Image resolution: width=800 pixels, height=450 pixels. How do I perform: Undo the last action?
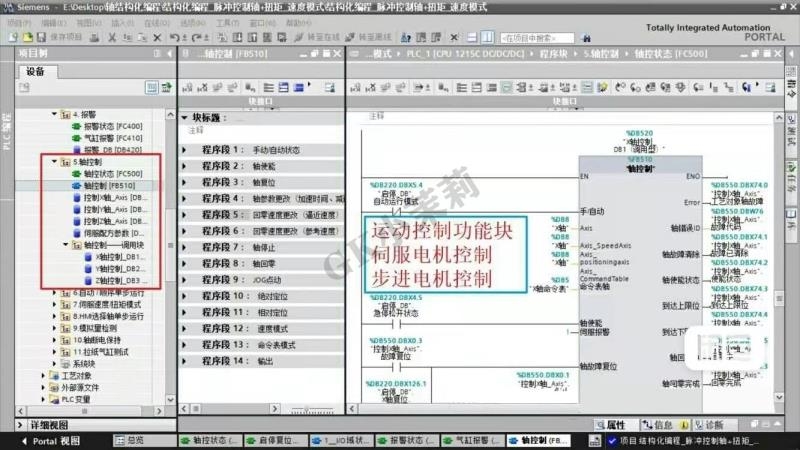[x=174, y=37]
